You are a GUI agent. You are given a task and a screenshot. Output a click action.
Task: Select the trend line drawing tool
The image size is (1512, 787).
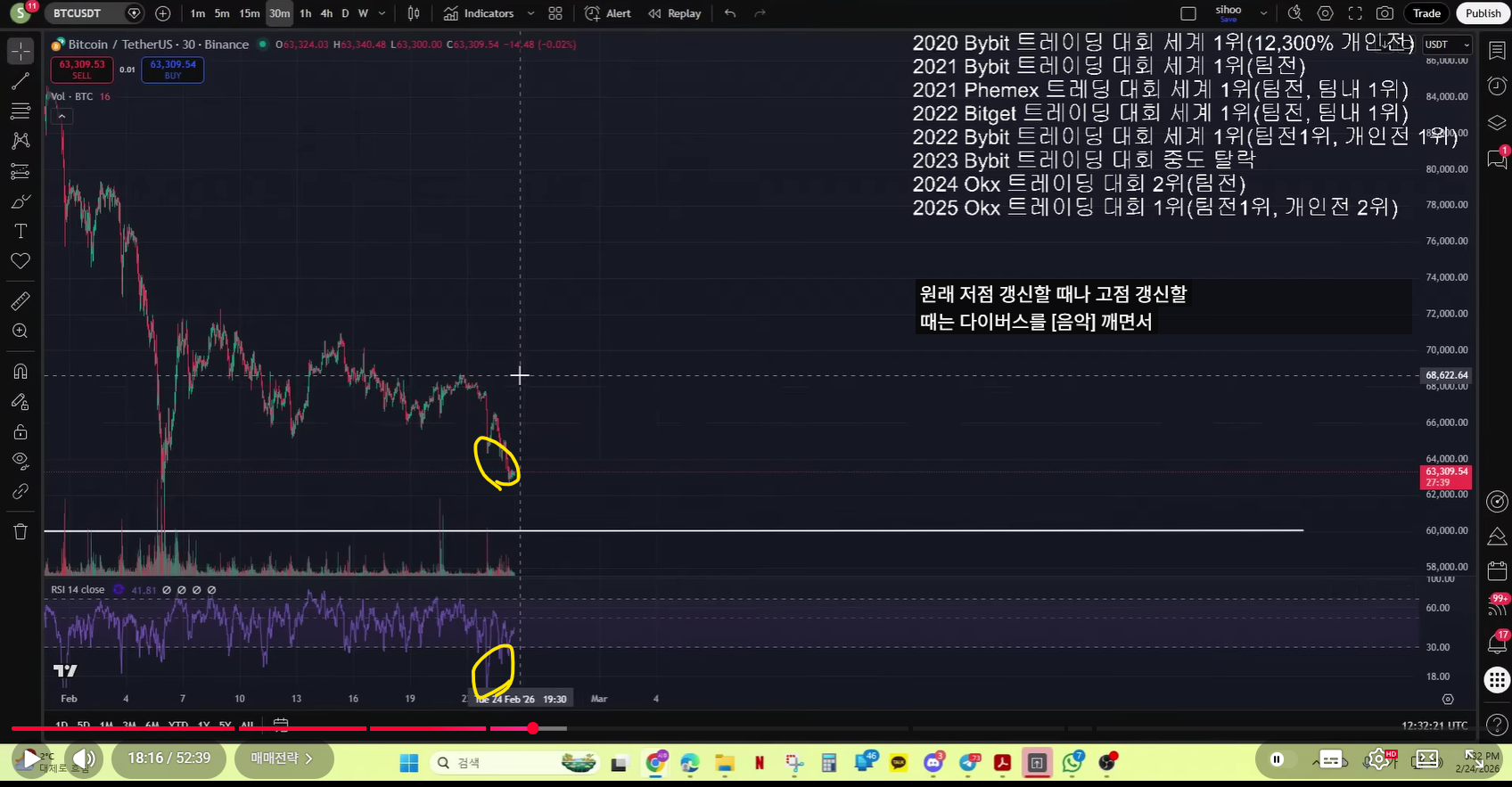tap(21, 82)
